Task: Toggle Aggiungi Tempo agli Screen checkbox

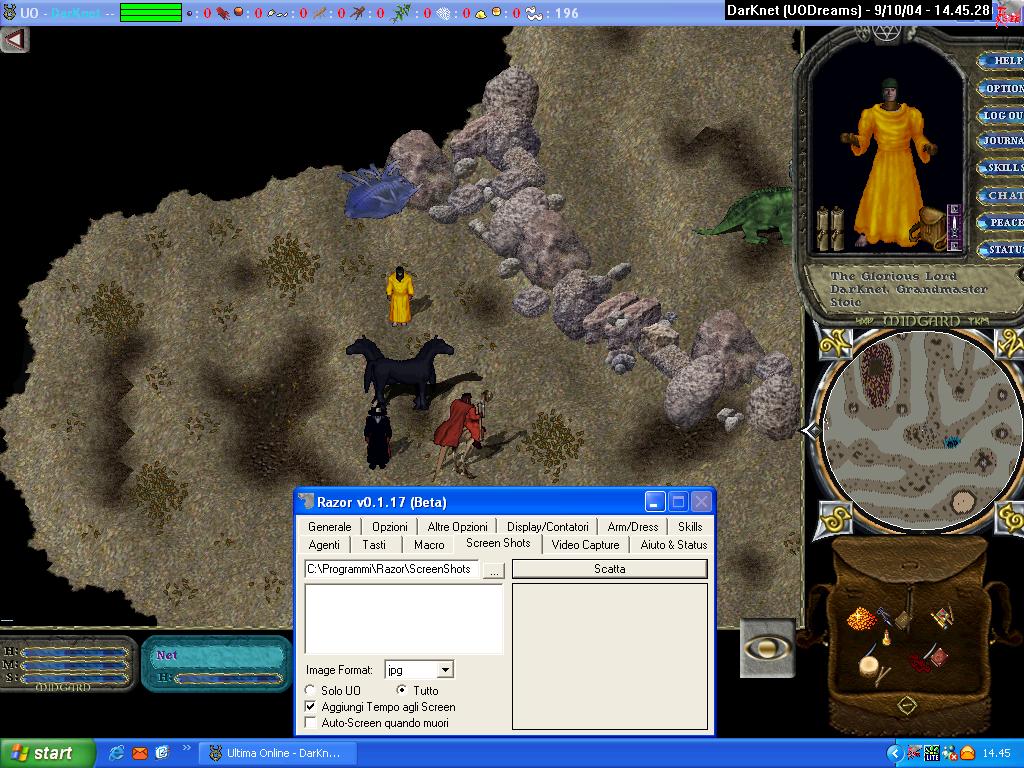Action: [x=311, y=707]
